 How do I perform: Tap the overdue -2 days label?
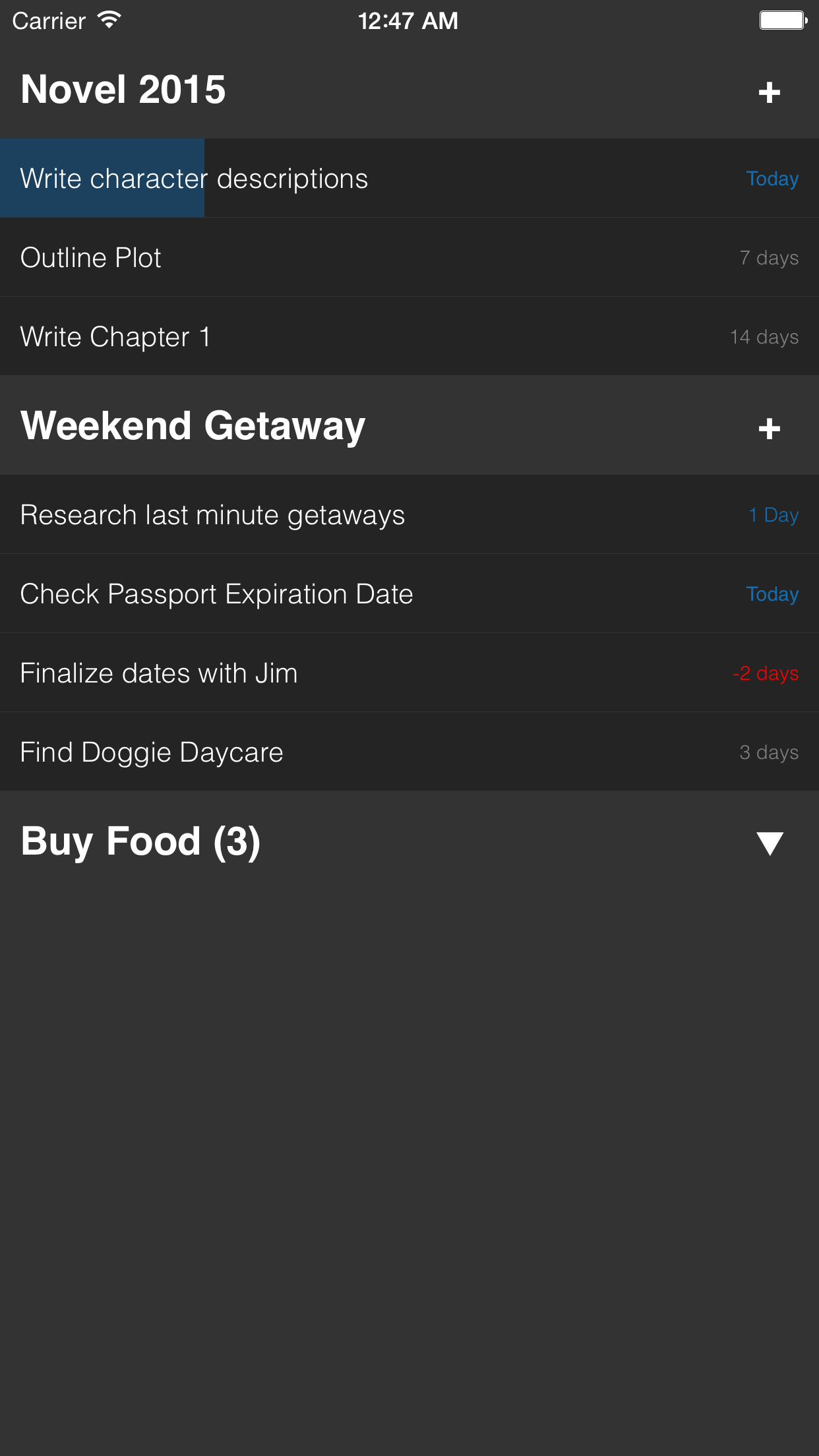[766, 673]
